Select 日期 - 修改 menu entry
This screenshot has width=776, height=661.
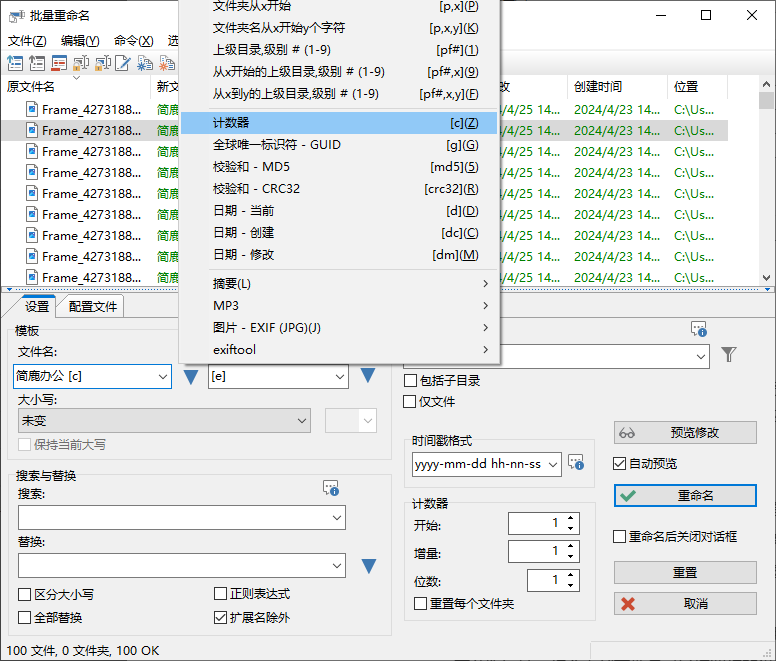click(340, 254)
